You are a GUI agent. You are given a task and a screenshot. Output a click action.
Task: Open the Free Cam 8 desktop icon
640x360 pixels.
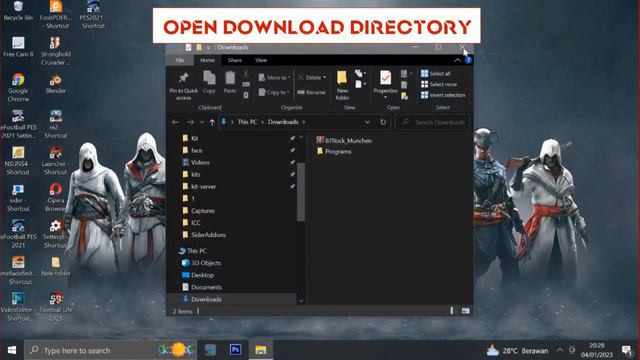pyautogui.click(x=18, y=47)
